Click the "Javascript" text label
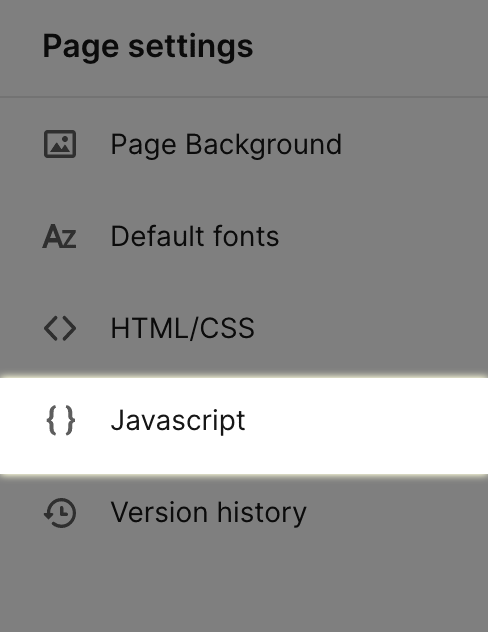The image size is (488, 632). coord(178,421)
